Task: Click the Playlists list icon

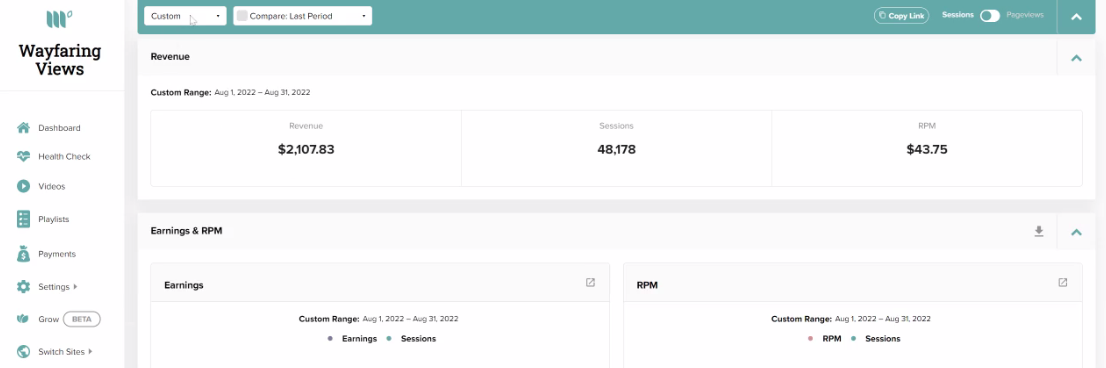Action: 23,219
